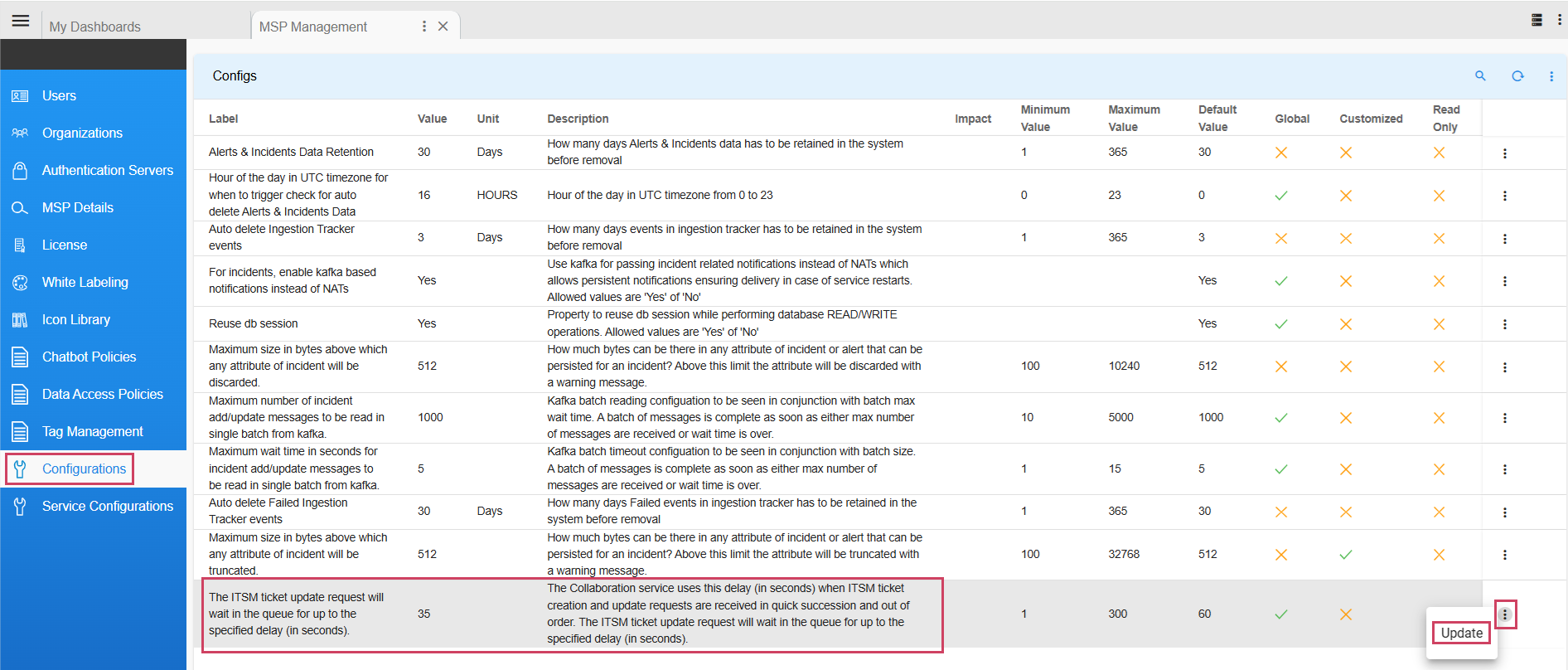Click the stacked layout icon at top right
Screen dimensions: 1568x670
point(1537,20)
